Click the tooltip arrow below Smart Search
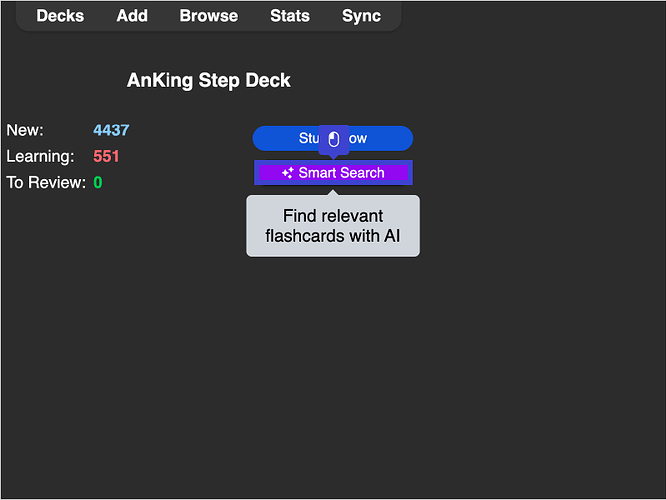 pyautogui.click(x=333, y=192)
